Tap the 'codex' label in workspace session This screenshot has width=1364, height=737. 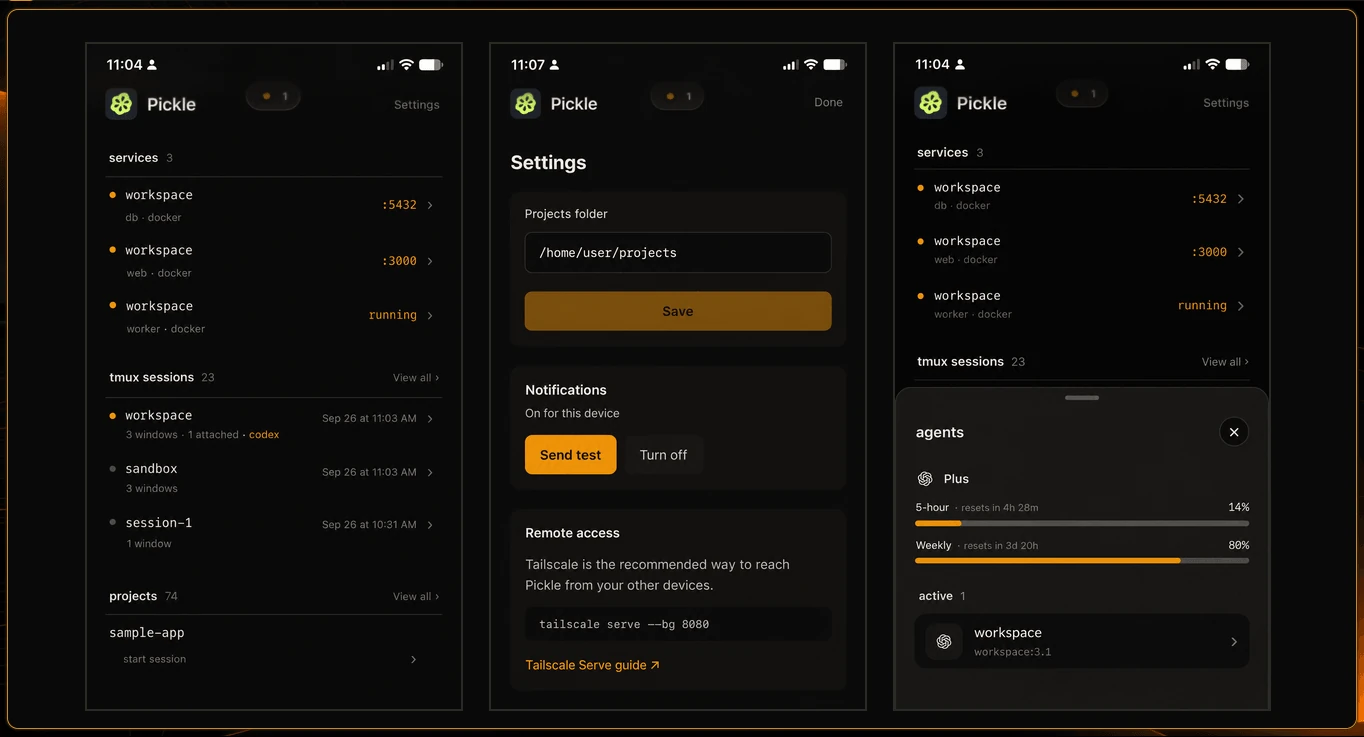click(x=264, y=435)
